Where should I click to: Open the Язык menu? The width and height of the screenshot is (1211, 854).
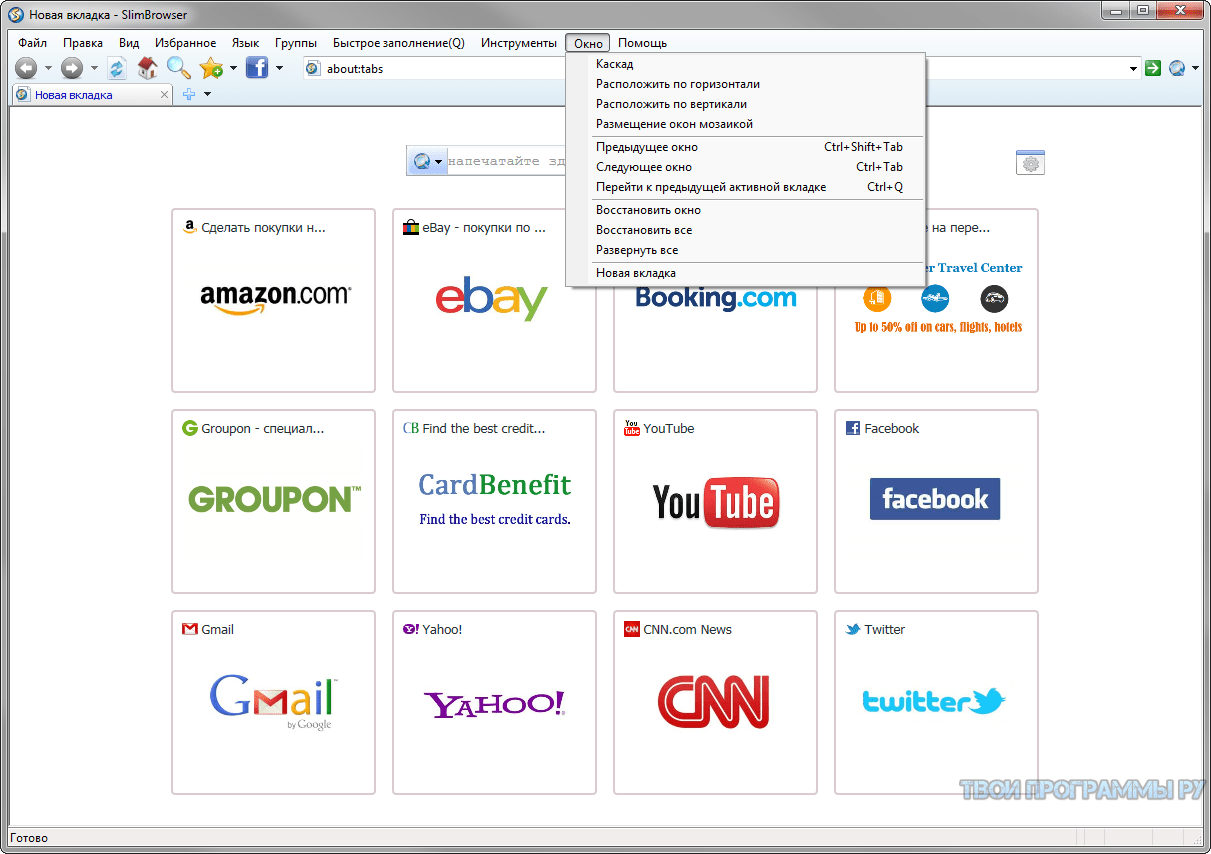245,43
